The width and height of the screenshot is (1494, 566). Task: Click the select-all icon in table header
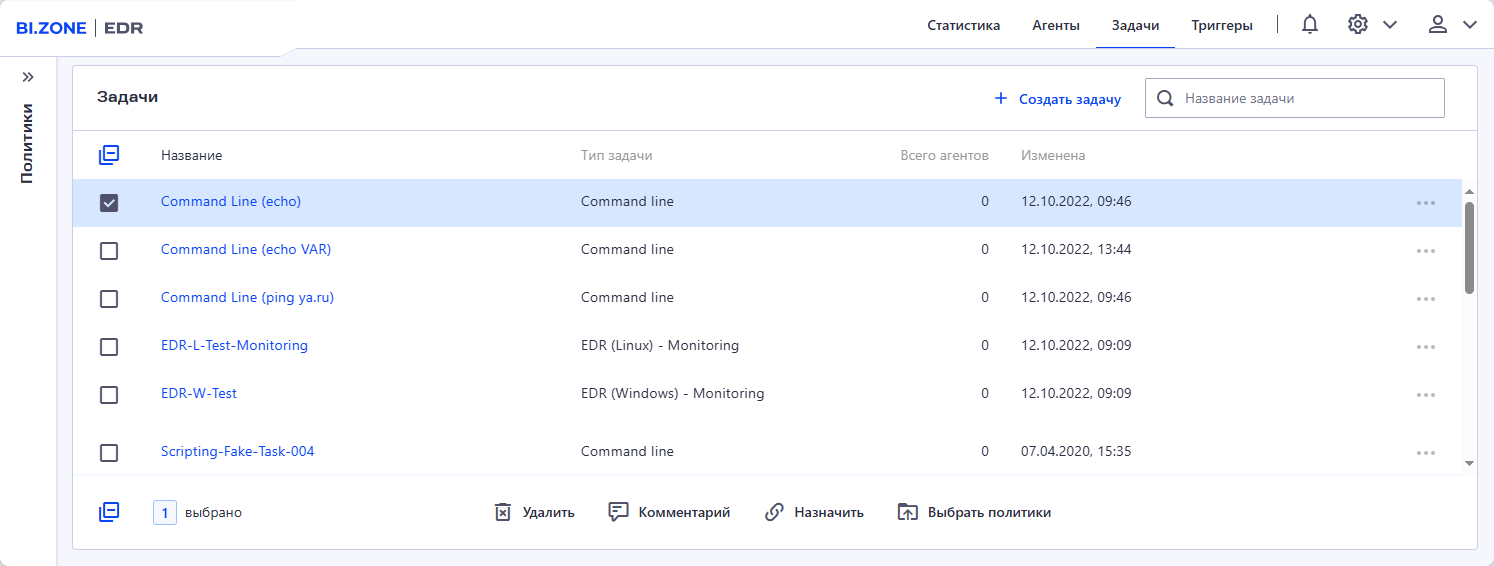(x=109, y=155)
